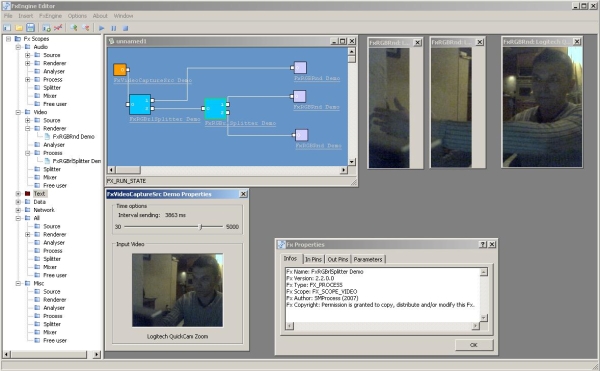The width and height of the screenshot is (600, 371).
Task: Start the graph with the Play icon
Action: [101, 28]
